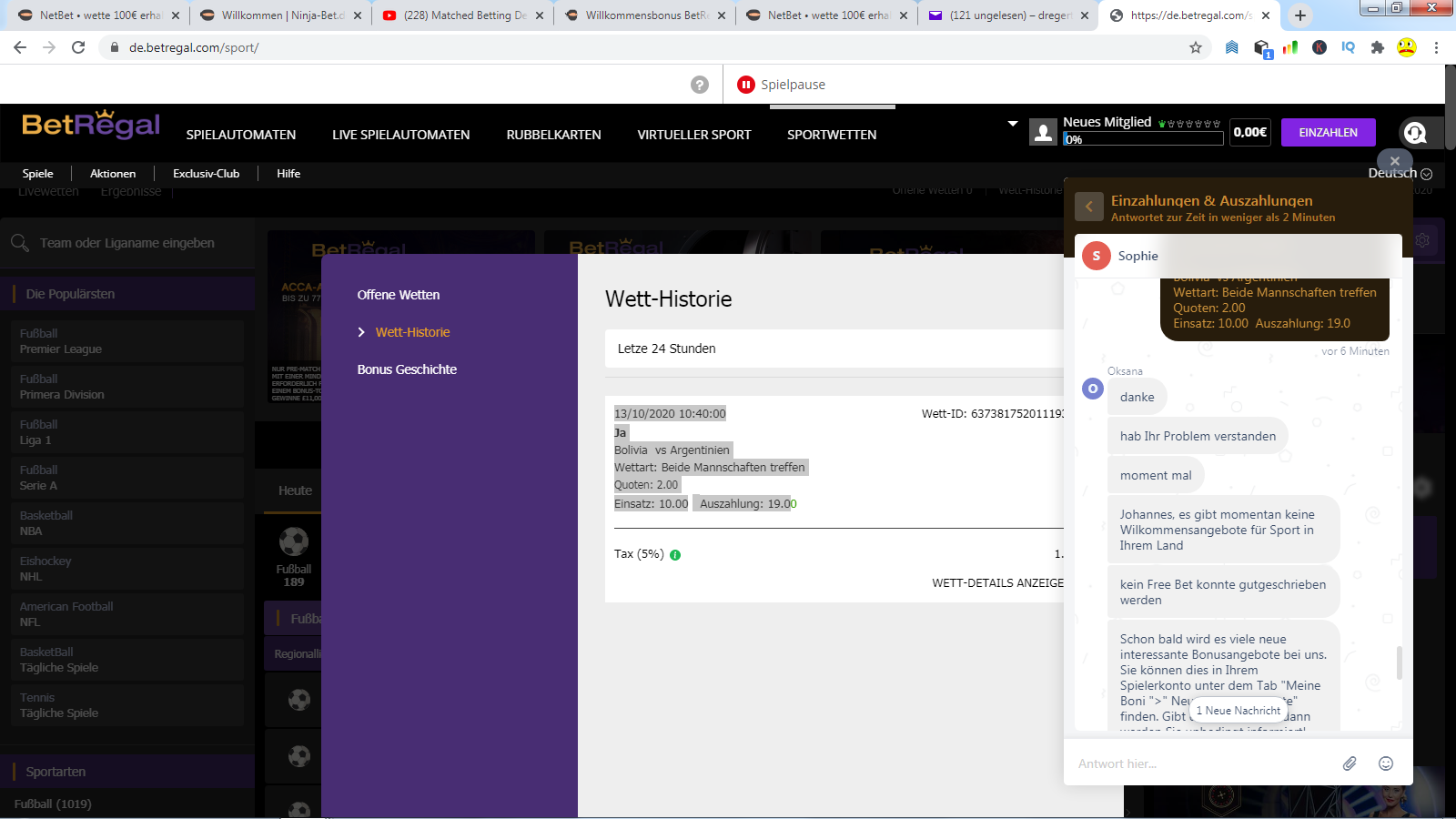
Task: Click the IQ extension icon
Action: 1349,47
